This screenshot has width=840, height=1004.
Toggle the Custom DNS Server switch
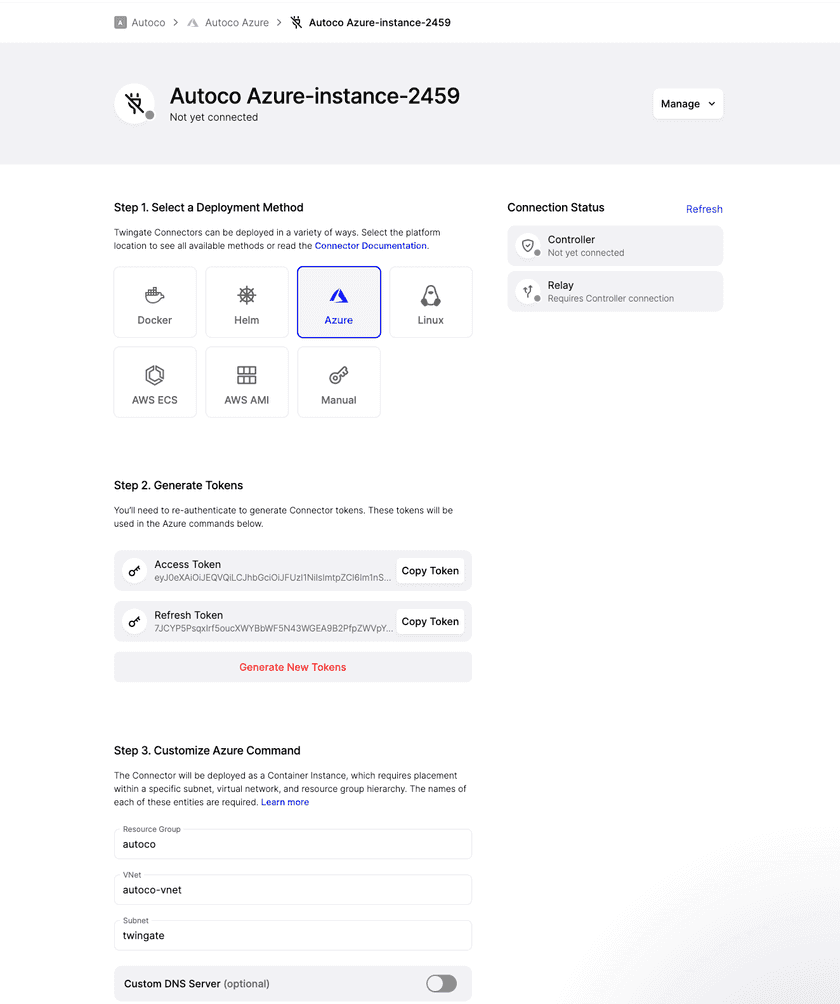(x=442, y=984)
